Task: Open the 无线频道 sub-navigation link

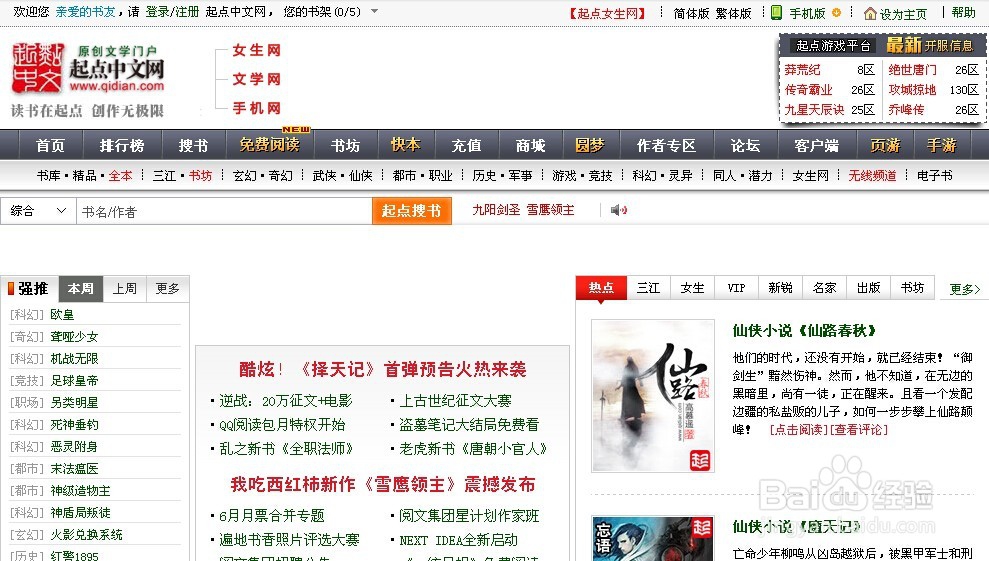Action: point(872,175)
